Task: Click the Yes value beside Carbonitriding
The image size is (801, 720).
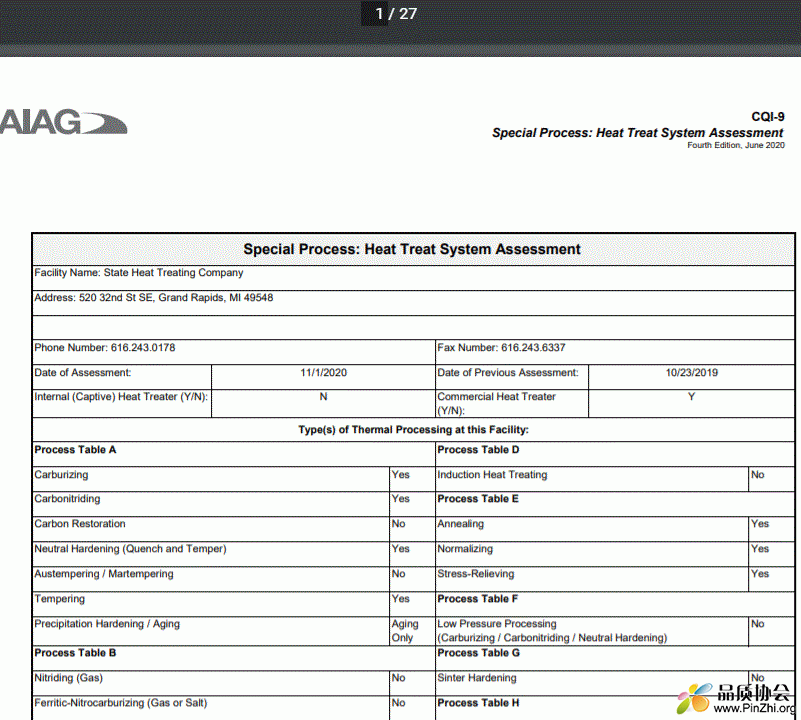Action: click(x=400, y=499)
